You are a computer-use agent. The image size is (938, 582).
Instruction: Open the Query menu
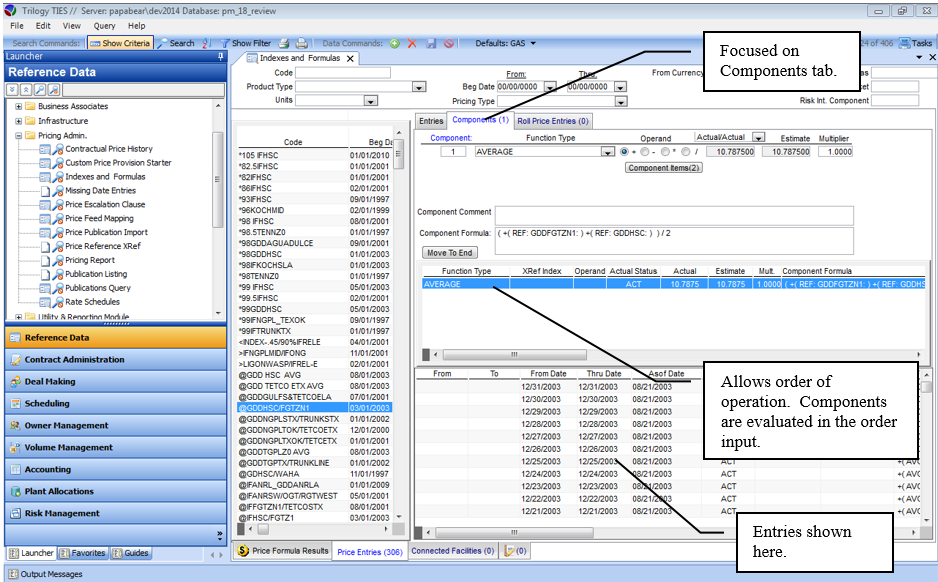point(104,25)
